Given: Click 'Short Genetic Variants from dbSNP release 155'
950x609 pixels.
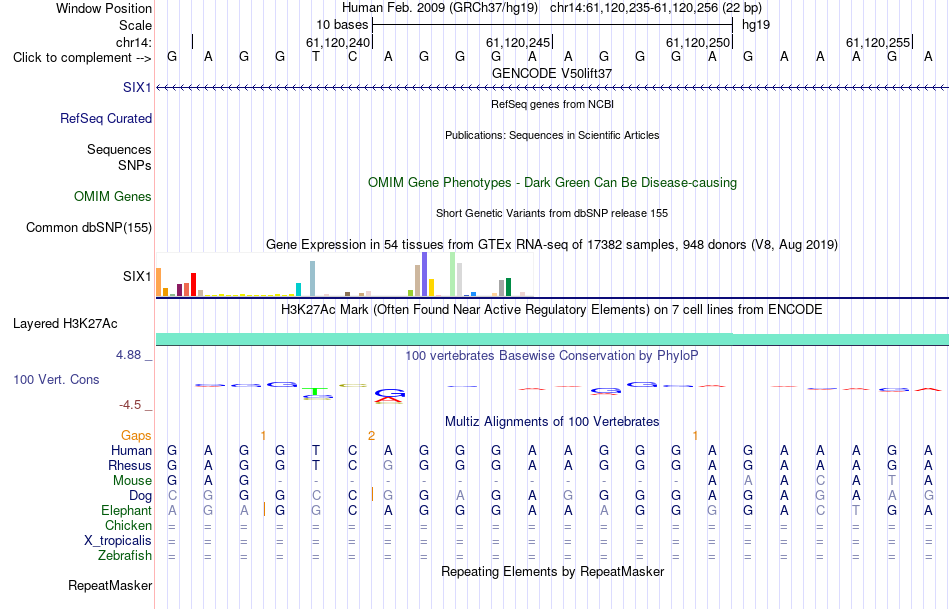Looking at the screenshot, I should tap(552, 213).
